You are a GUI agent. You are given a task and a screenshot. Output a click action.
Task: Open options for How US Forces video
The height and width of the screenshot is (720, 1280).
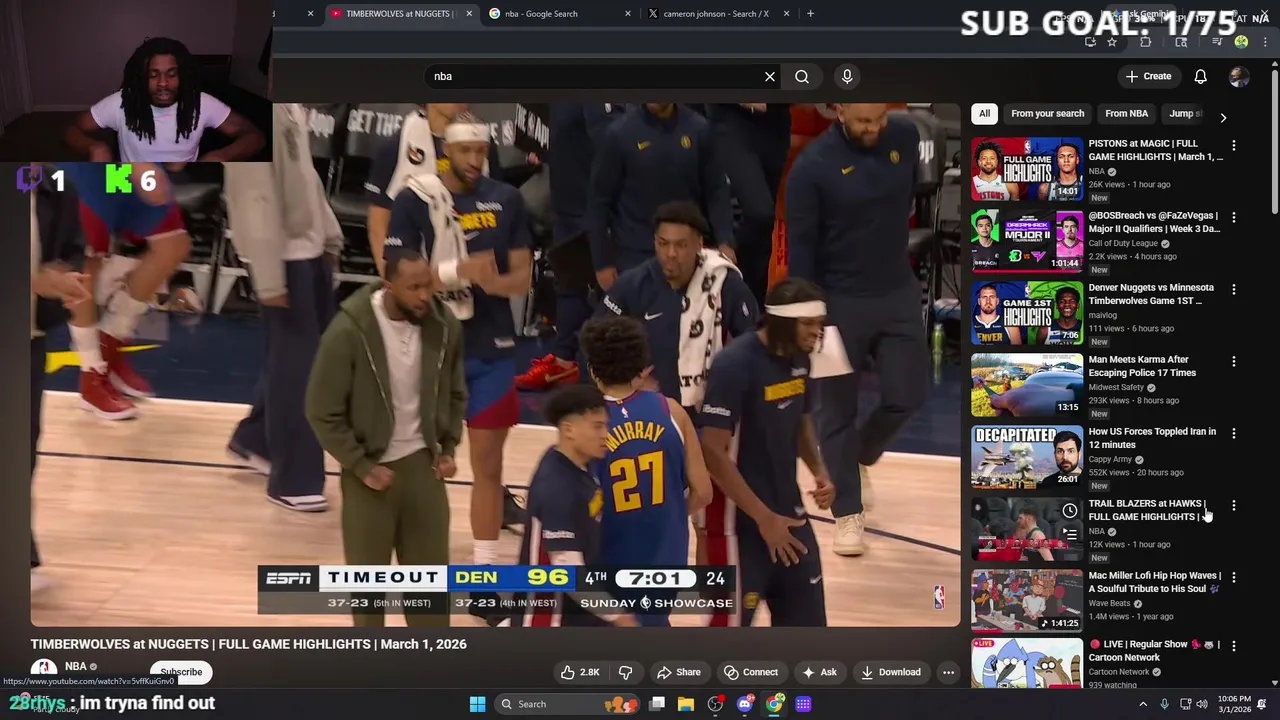pyautogui.click(x=1233, y=433)
